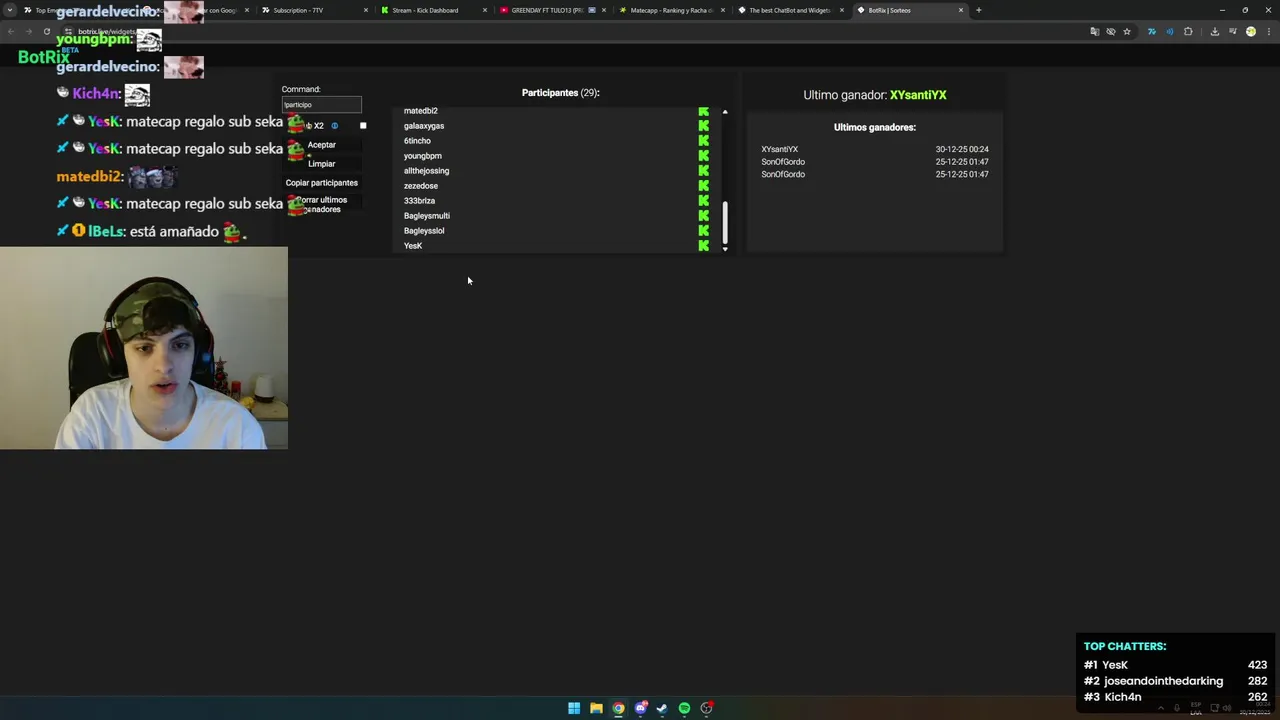Select the BotRix | Sorteos tab

910,10
